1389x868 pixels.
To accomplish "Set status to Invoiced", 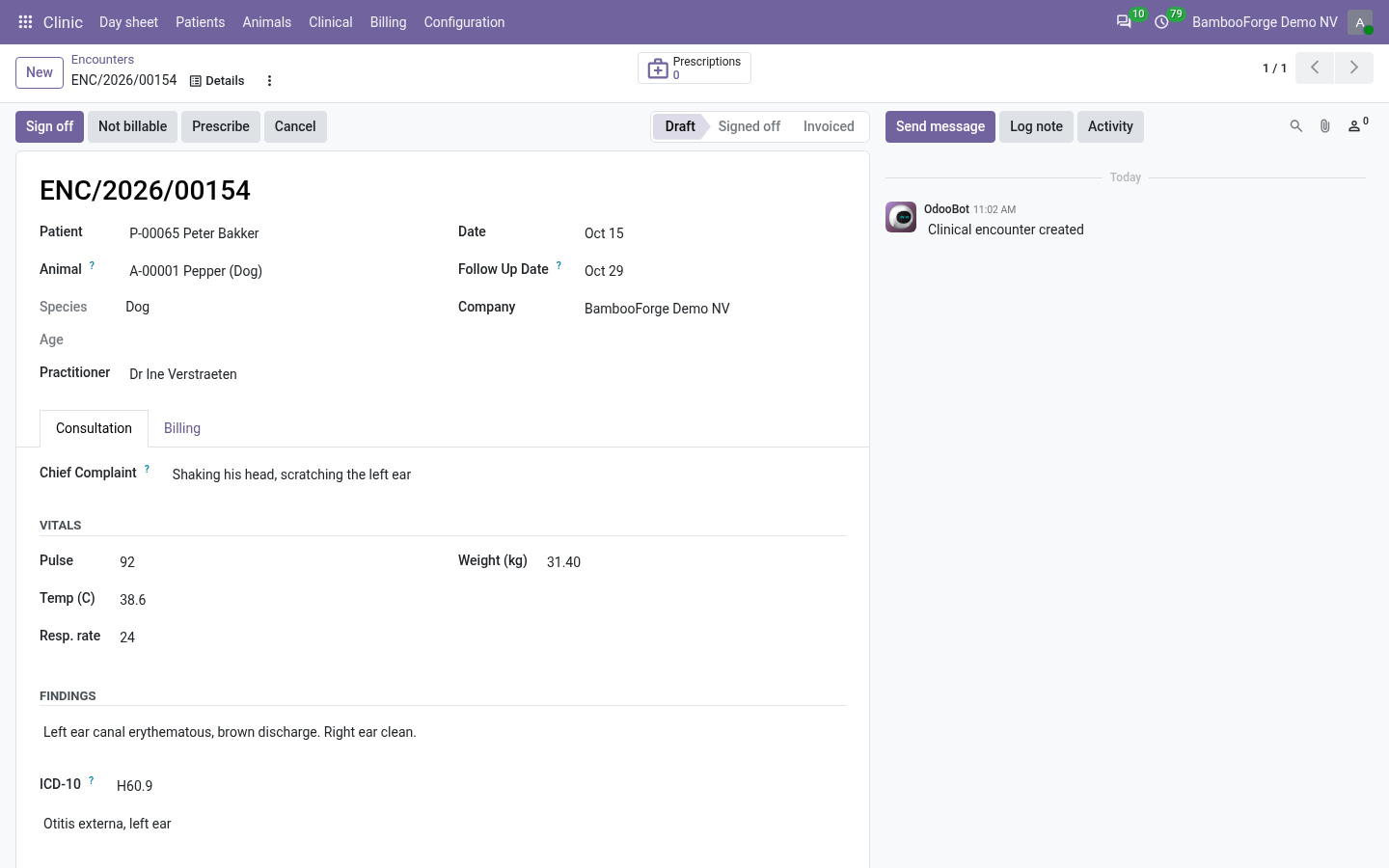I will 829,126.
